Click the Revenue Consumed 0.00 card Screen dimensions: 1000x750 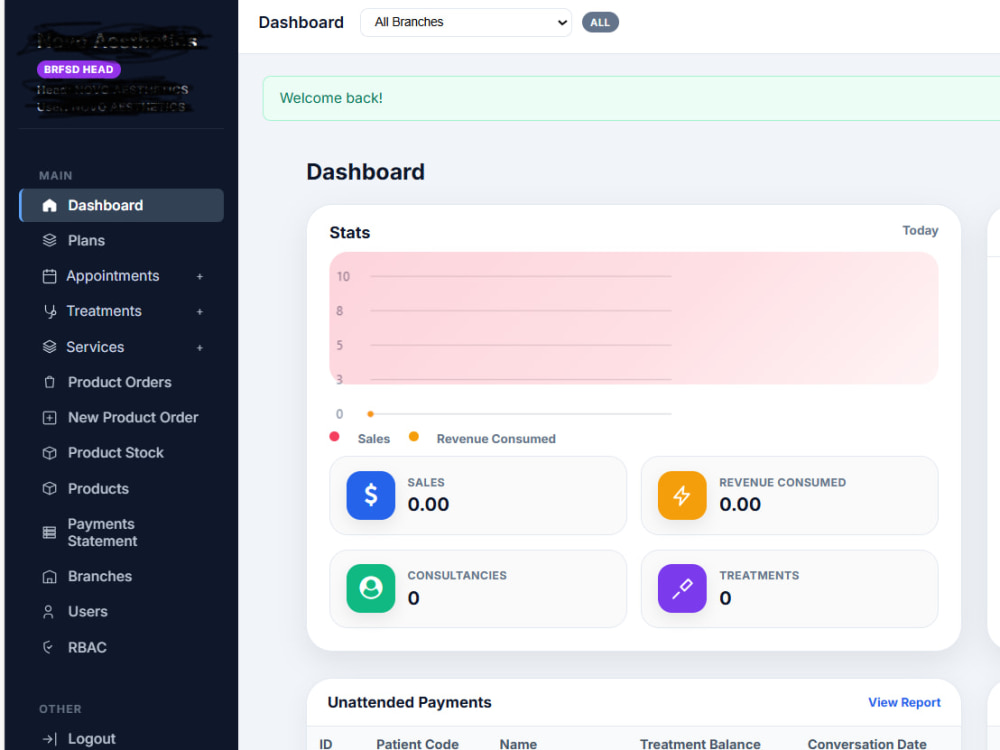click(x=790, y=496)
